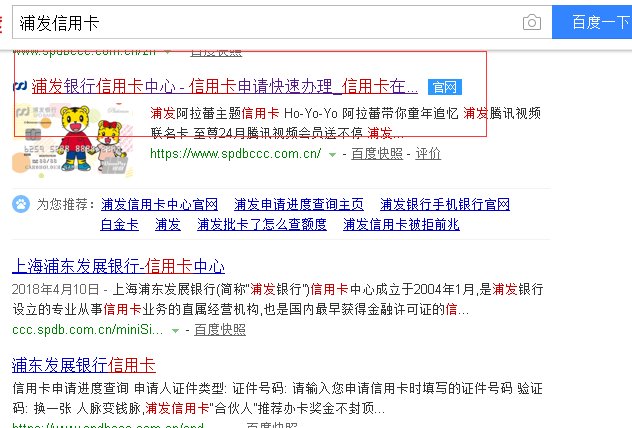Click the 评价 link
632x428 pixels.
pyautogui.click(x=428, y=154)
